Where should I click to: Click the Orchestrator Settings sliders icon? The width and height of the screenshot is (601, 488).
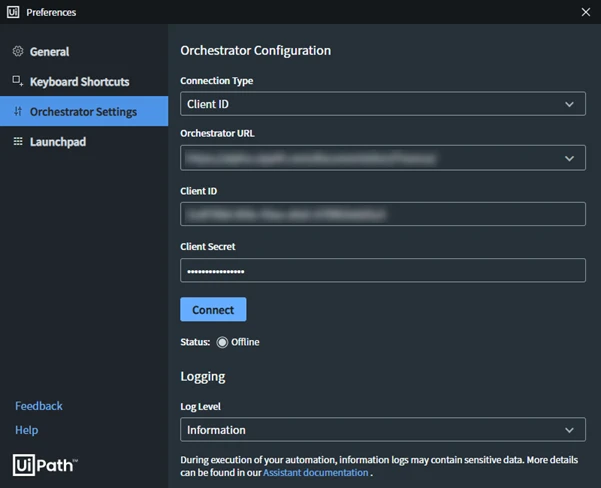(18, 111)
